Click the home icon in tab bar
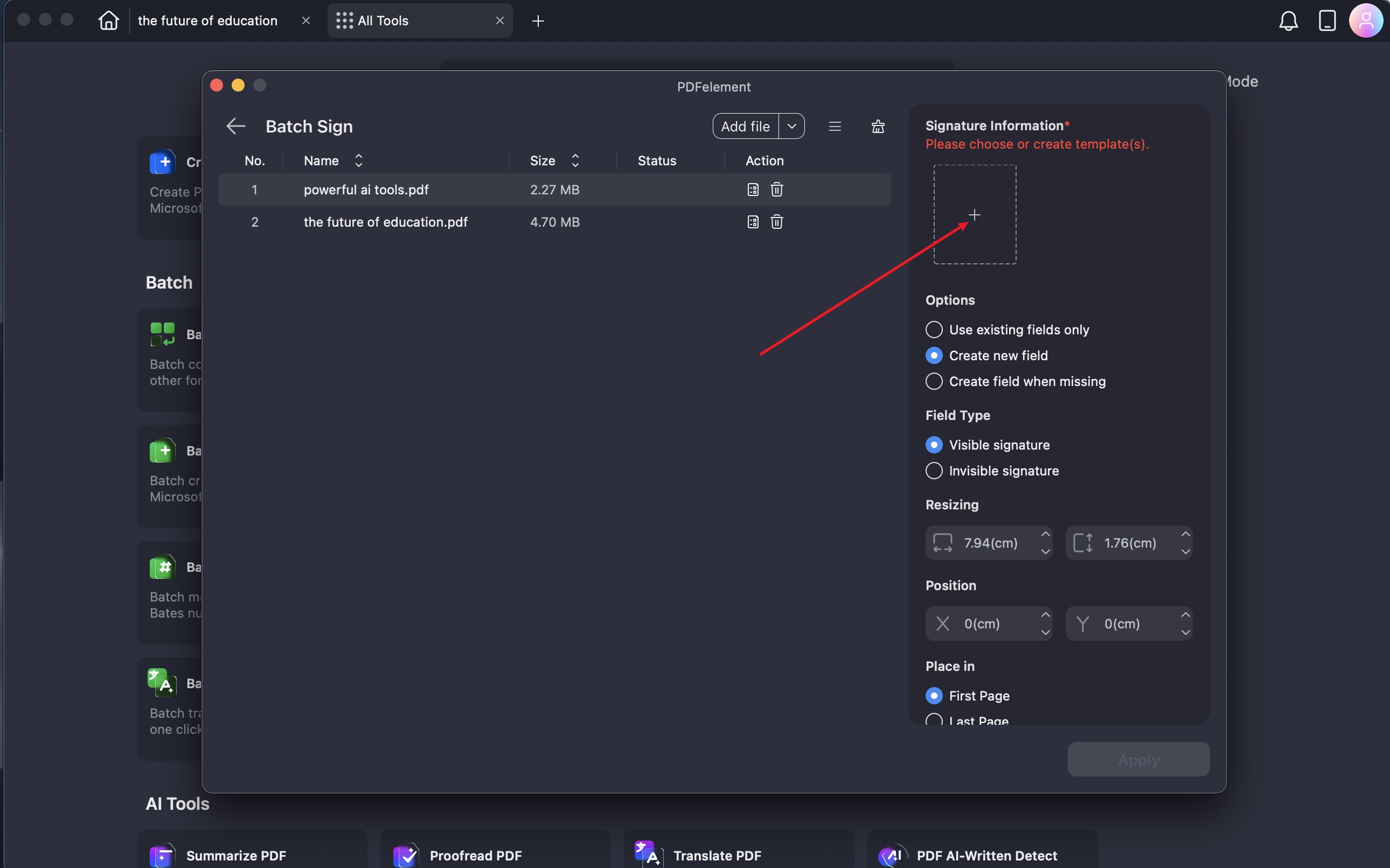This screenshot has height=868, width=1390. [x=108, y=20]
